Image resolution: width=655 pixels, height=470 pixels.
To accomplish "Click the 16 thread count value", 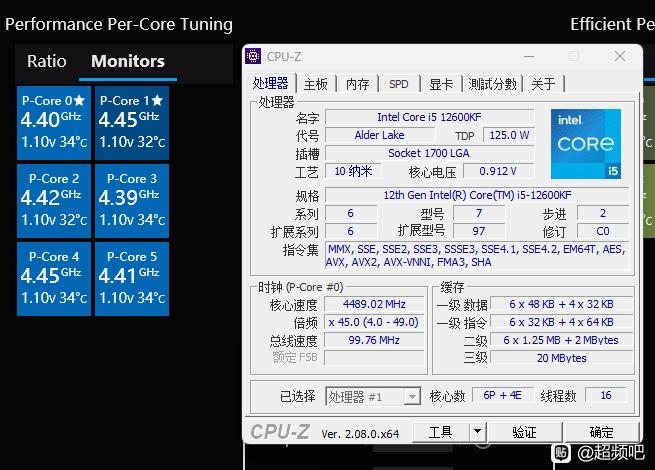I will (606, 395).
